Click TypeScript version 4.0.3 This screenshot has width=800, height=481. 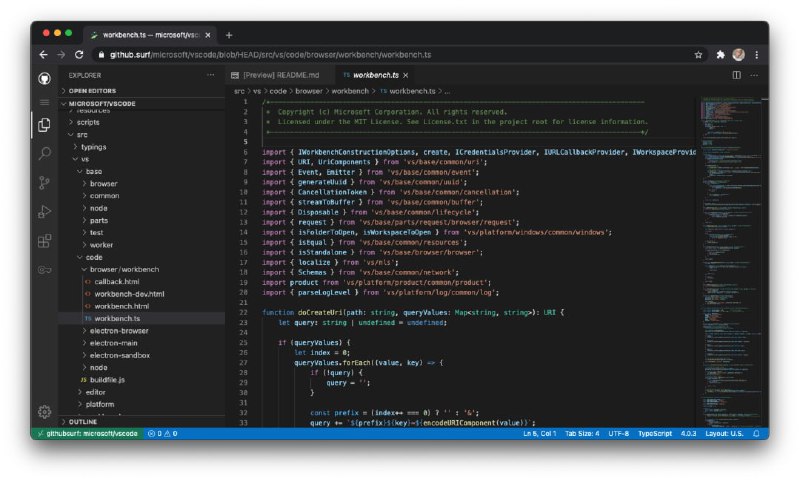coord(688,434)
